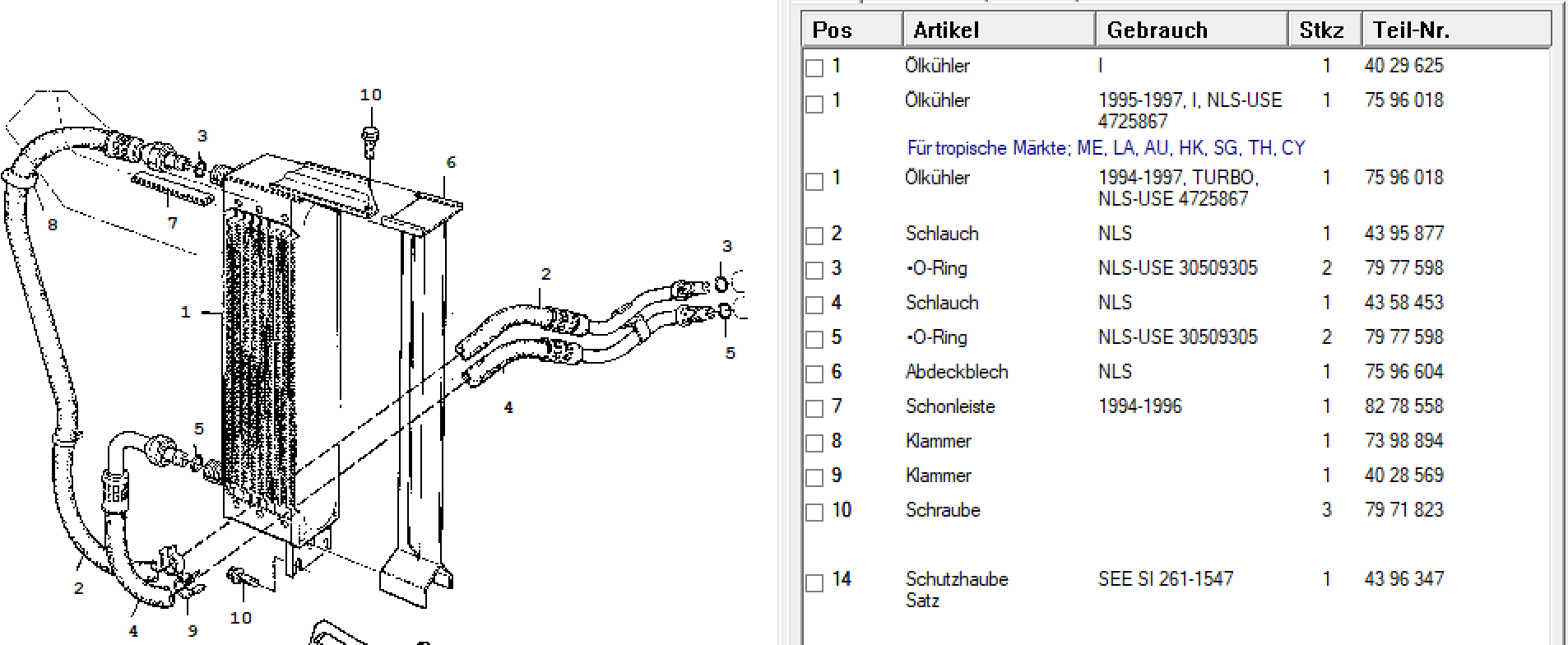Sort by the Stkz column header
Image resolution: width=1568 pixels, height=645 pixels.
point(1324,30)
